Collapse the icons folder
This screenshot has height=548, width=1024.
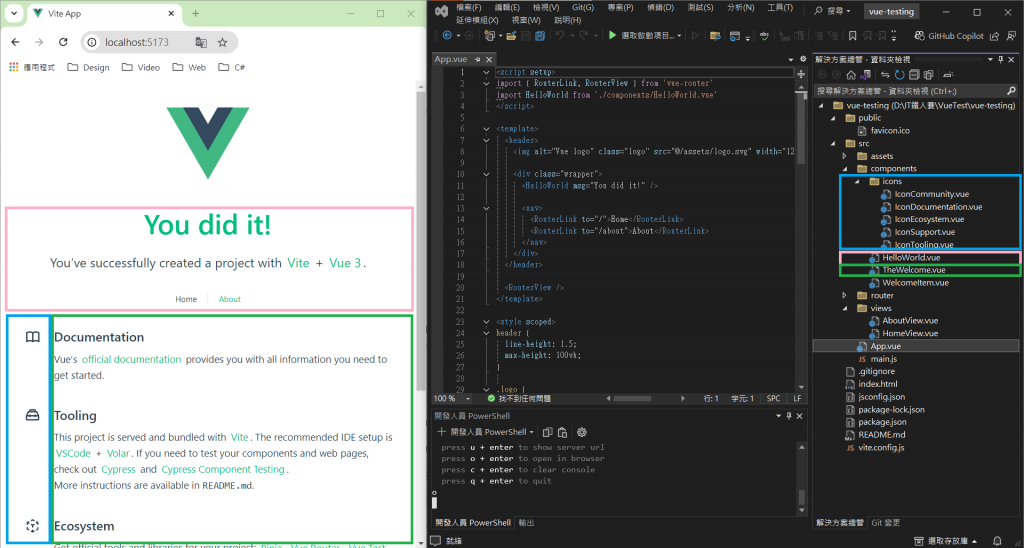click(857, 182)
